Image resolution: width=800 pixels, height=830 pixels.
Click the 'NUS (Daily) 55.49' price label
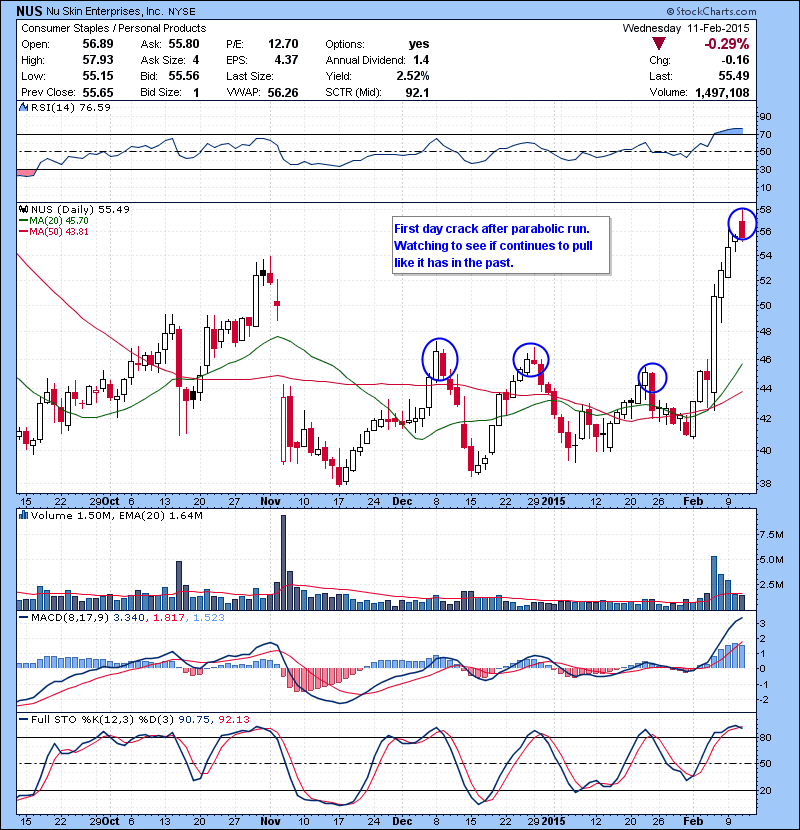(x=80, y=210)
